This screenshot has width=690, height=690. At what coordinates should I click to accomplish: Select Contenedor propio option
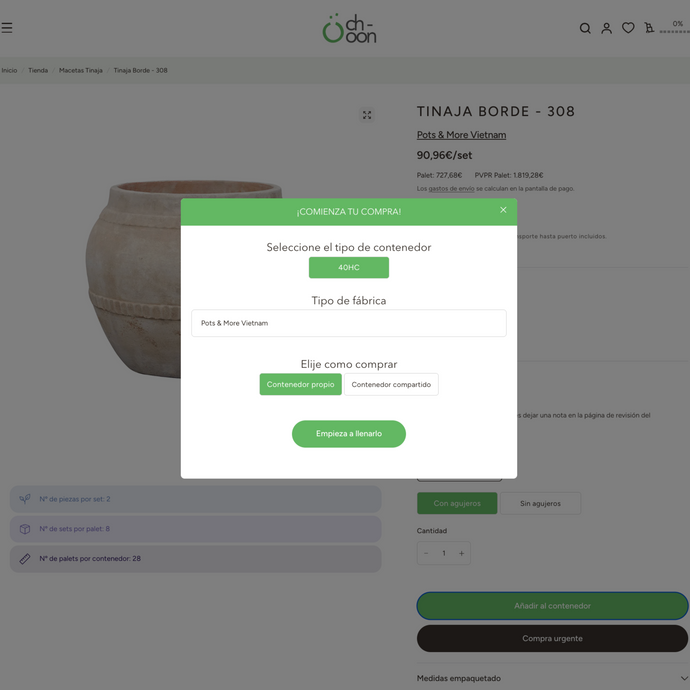pos(301,384)
